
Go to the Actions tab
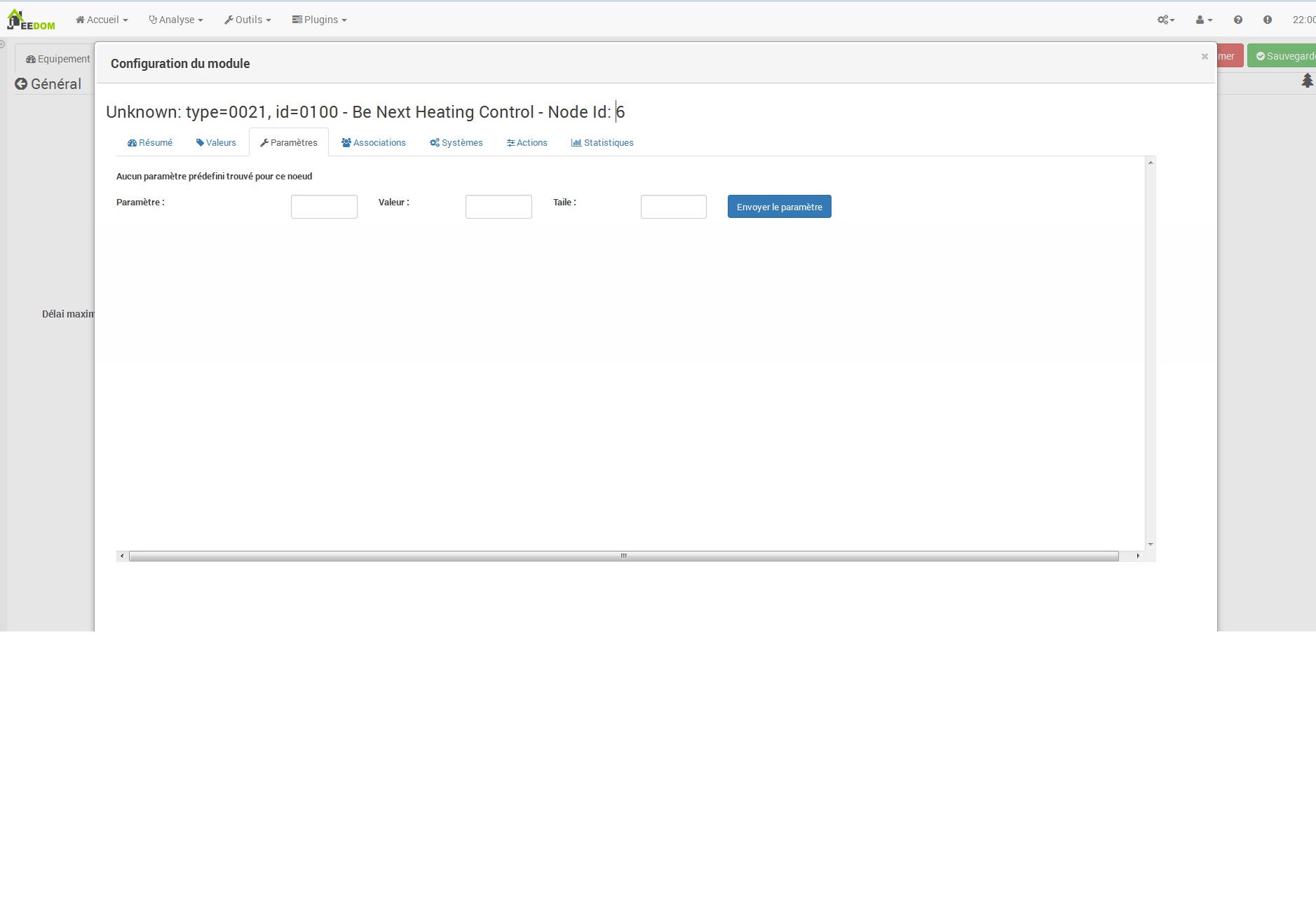[x=527, y=142]
